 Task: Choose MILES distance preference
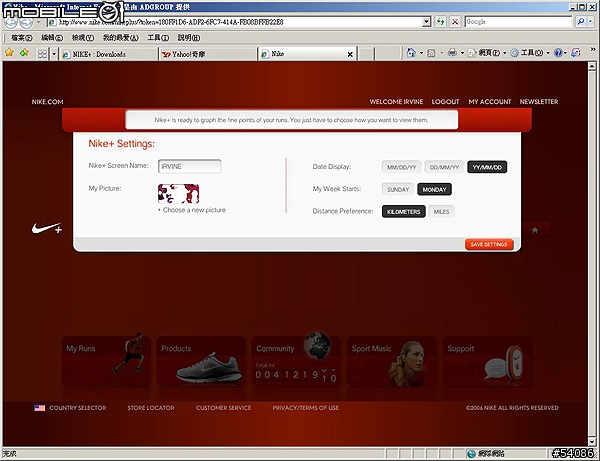pos(441,212)
